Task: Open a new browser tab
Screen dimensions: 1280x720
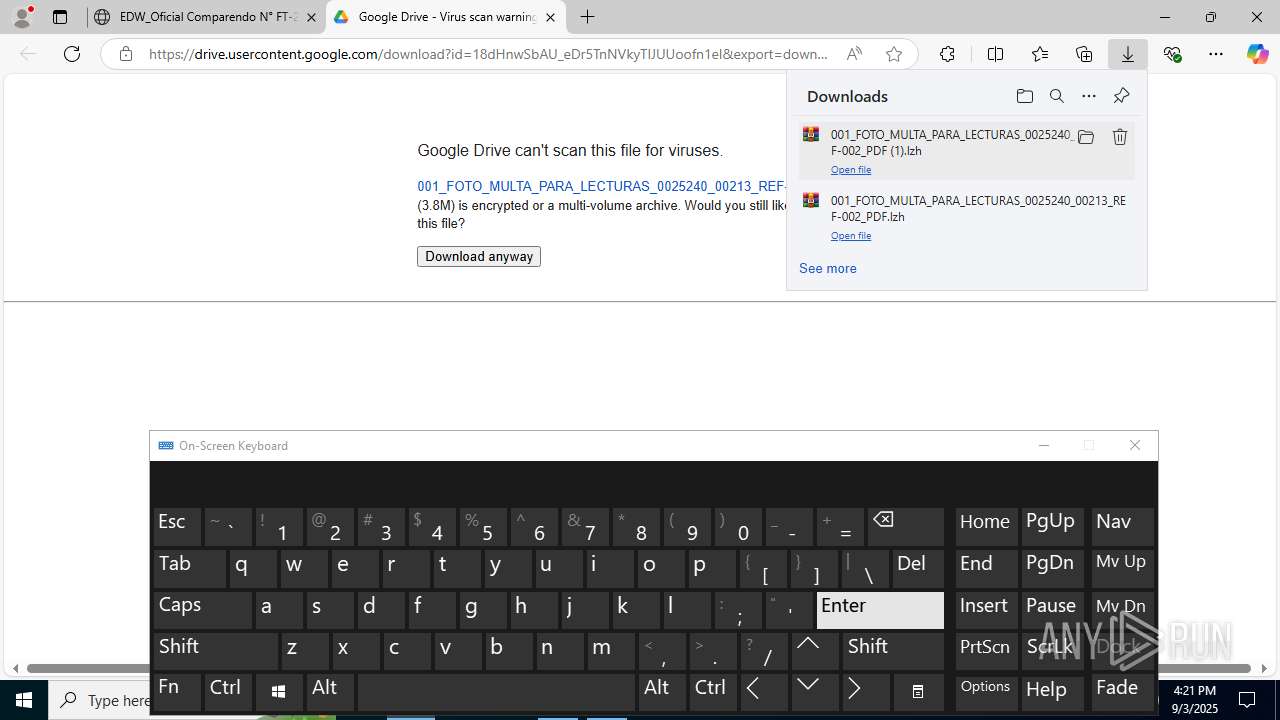Action: 588,17
